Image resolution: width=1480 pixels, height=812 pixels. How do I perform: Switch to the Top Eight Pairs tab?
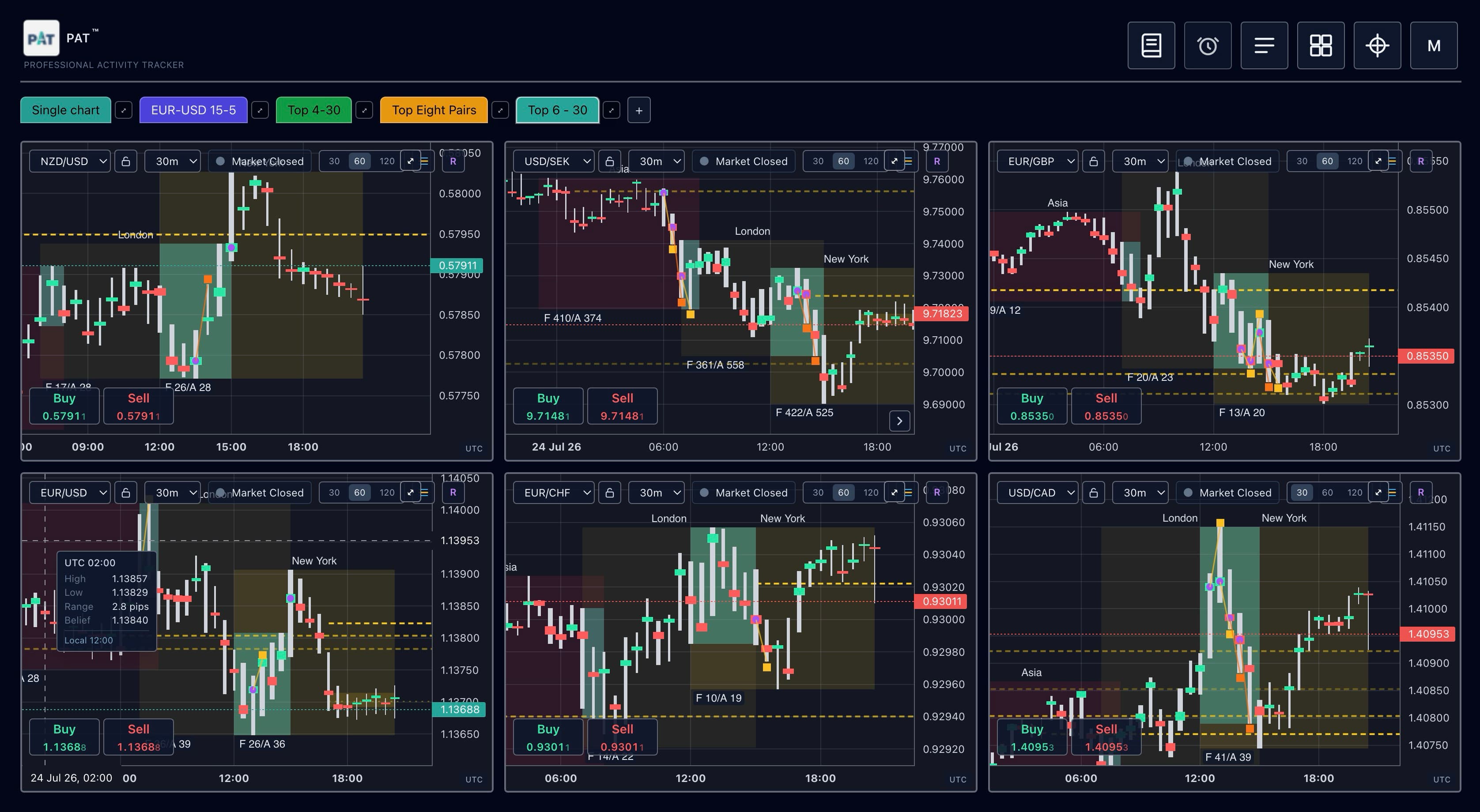434,110
